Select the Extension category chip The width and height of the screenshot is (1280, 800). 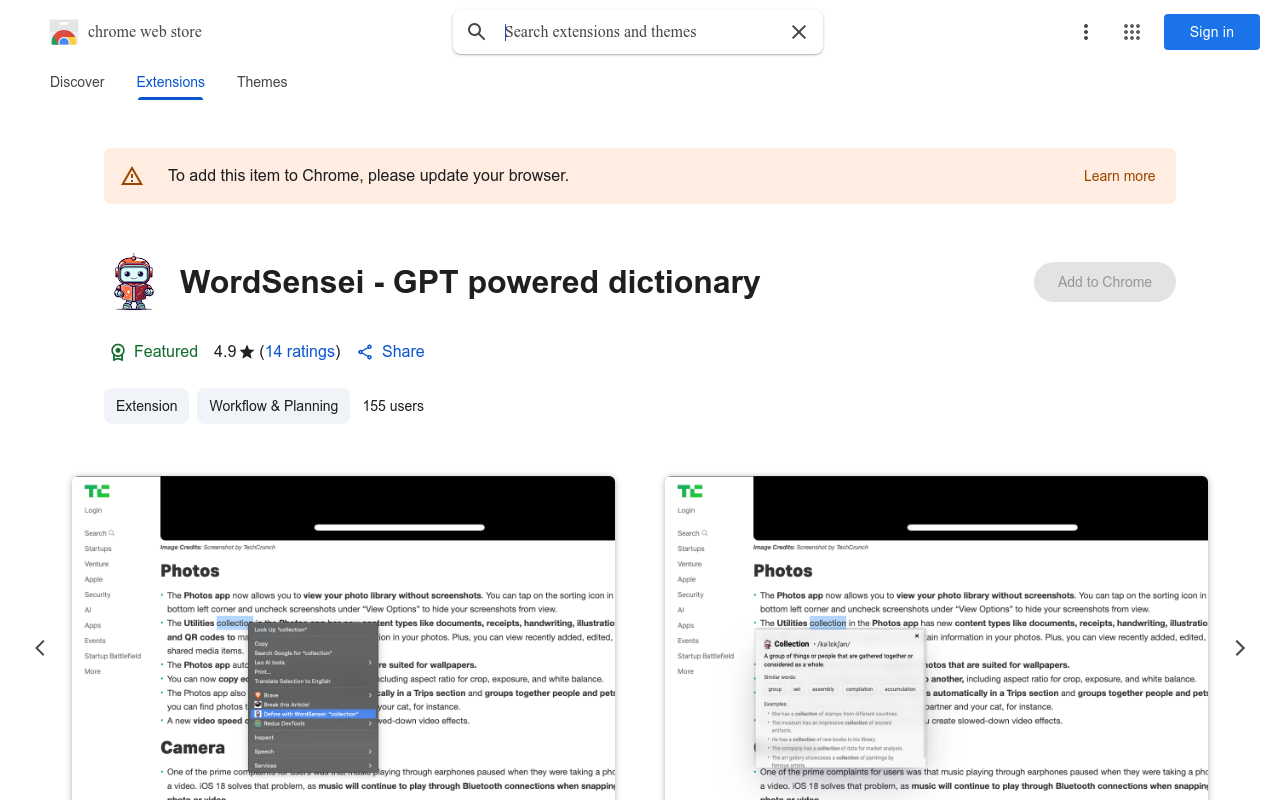pyautogui.click(x=146, y=406)
